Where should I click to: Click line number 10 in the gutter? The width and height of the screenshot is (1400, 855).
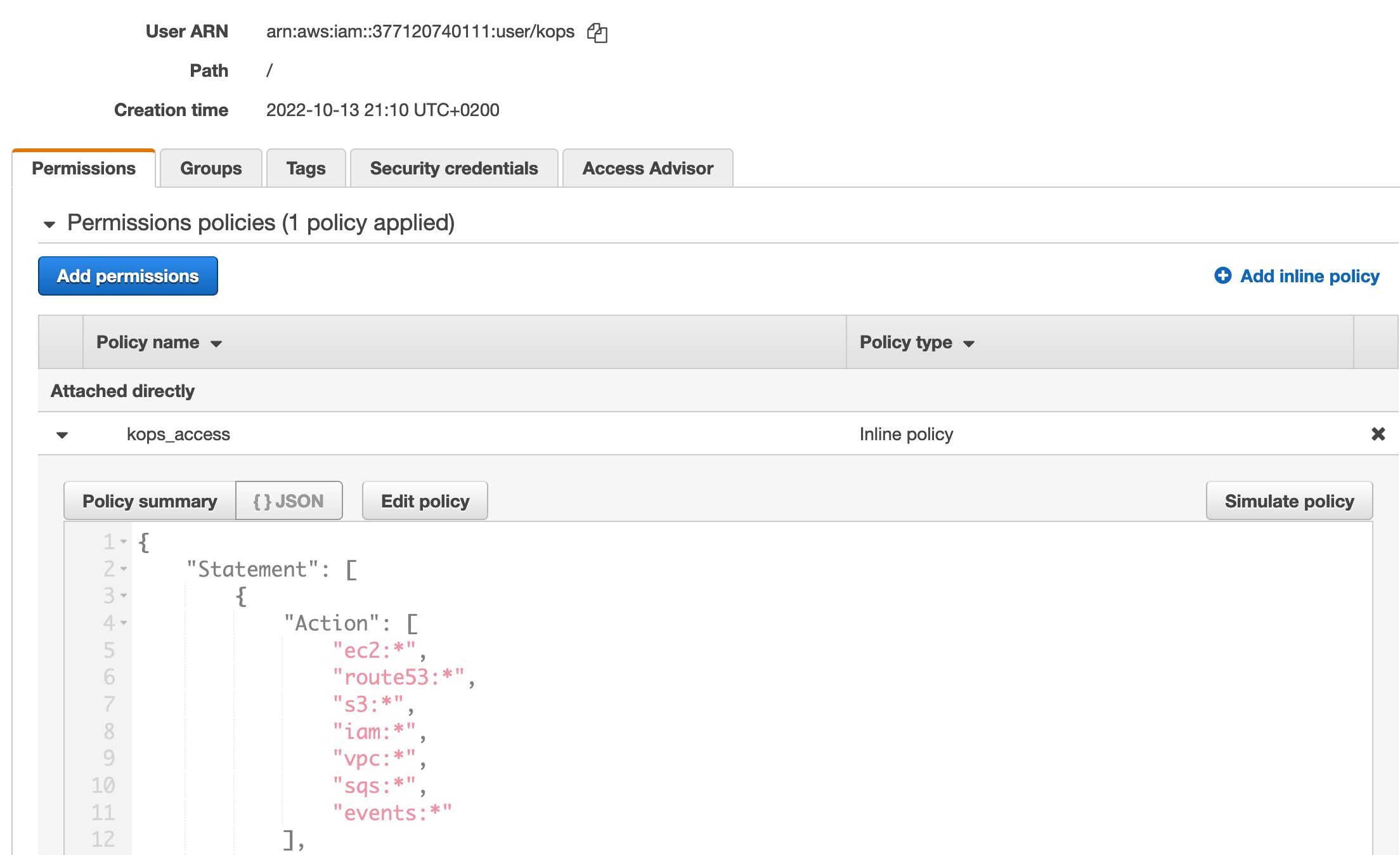point(103,786)
